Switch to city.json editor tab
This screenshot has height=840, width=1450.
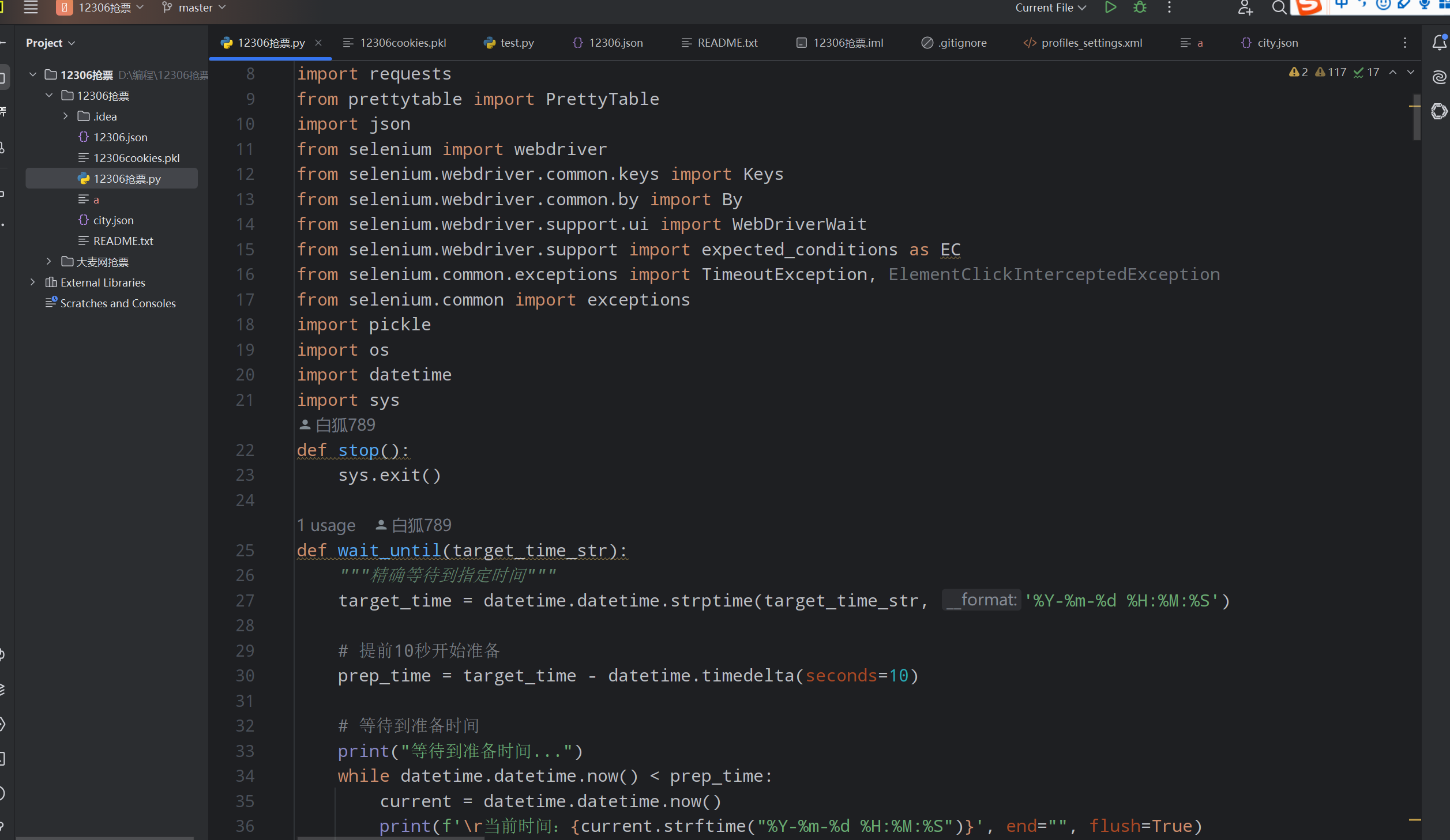[x=1269, y=43]
